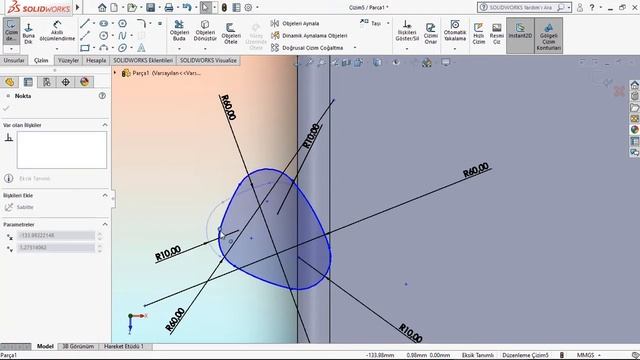Choose the Straight Slot sketch tool
Viewport: 640px width, 360px height.
[104, 24]
